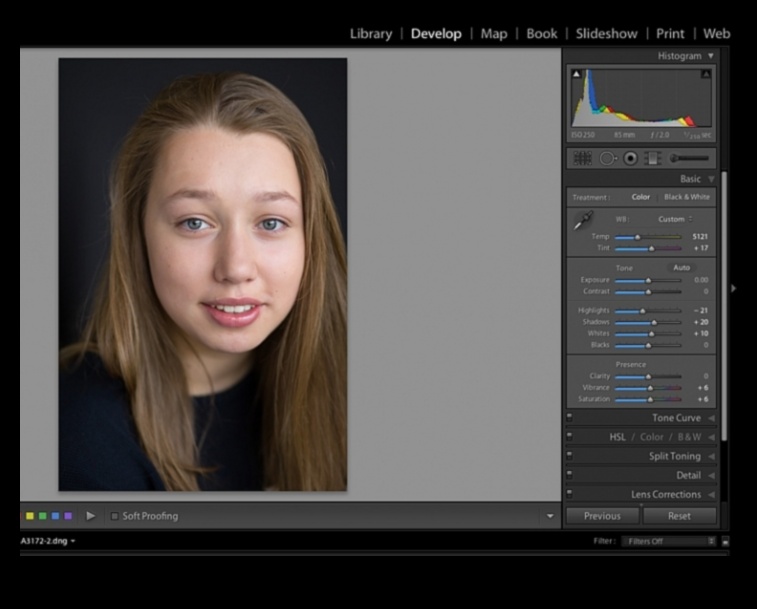757x609 pixels.
Task: Click the Exposure slider handle
Action: 648,281
